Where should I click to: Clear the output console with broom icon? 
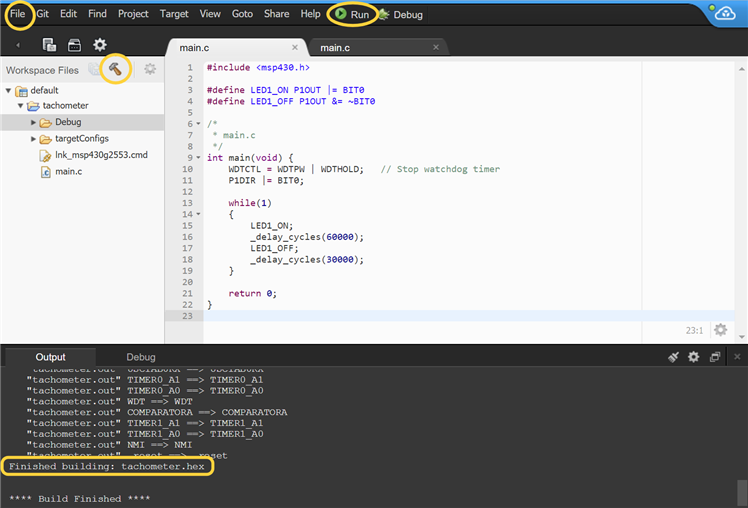tap(674, 357)
